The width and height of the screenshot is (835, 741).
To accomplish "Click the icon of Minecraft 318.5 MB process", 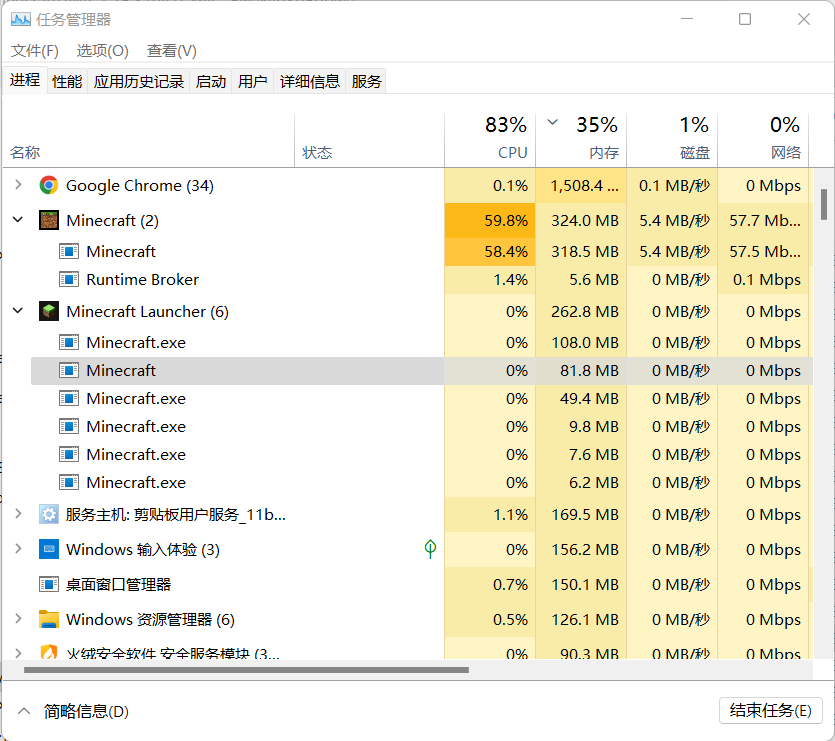I will tap(69, 251).
